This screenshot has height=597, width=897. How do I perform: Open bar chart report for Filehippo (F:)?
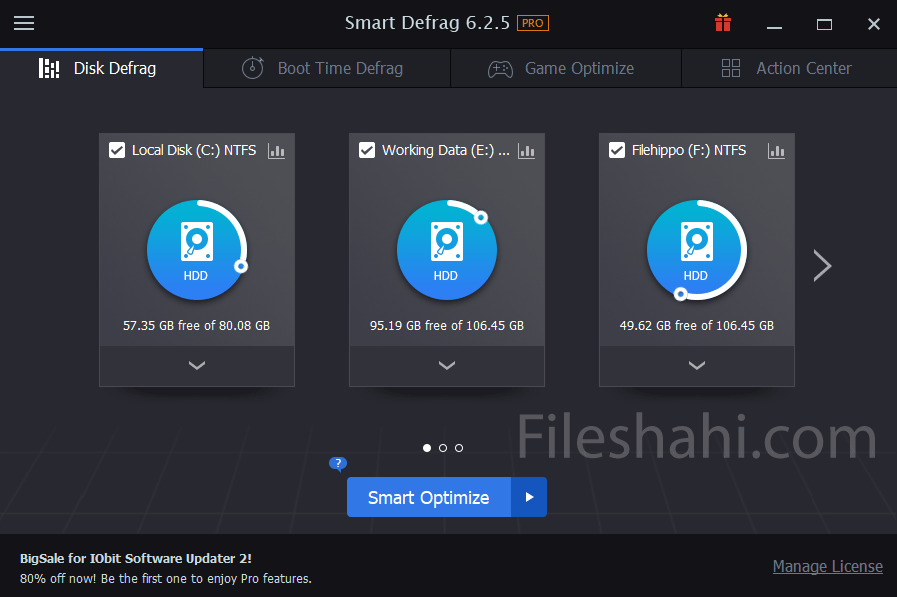[776, 151]
